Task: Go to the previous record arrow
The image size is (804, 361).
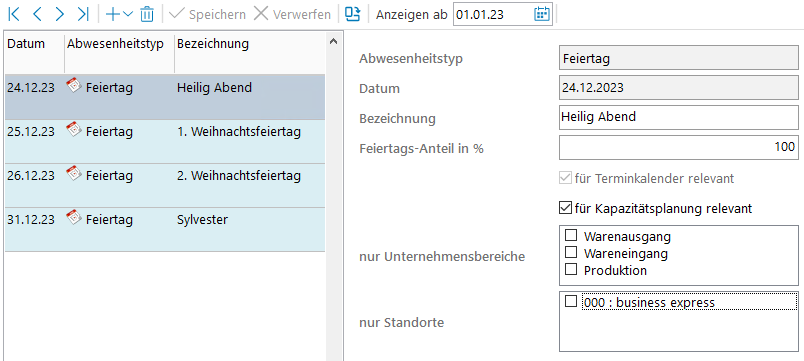Action: pos(37,14)
